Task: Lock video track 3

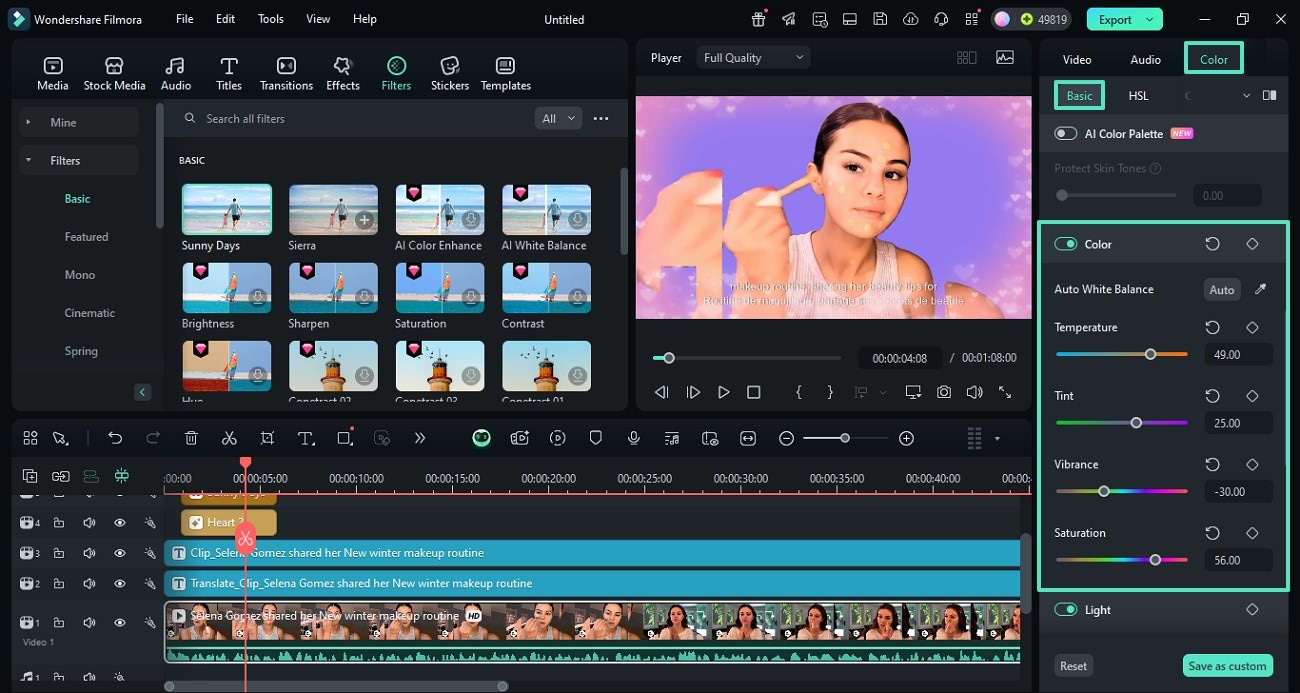Action: pos(59,553)
